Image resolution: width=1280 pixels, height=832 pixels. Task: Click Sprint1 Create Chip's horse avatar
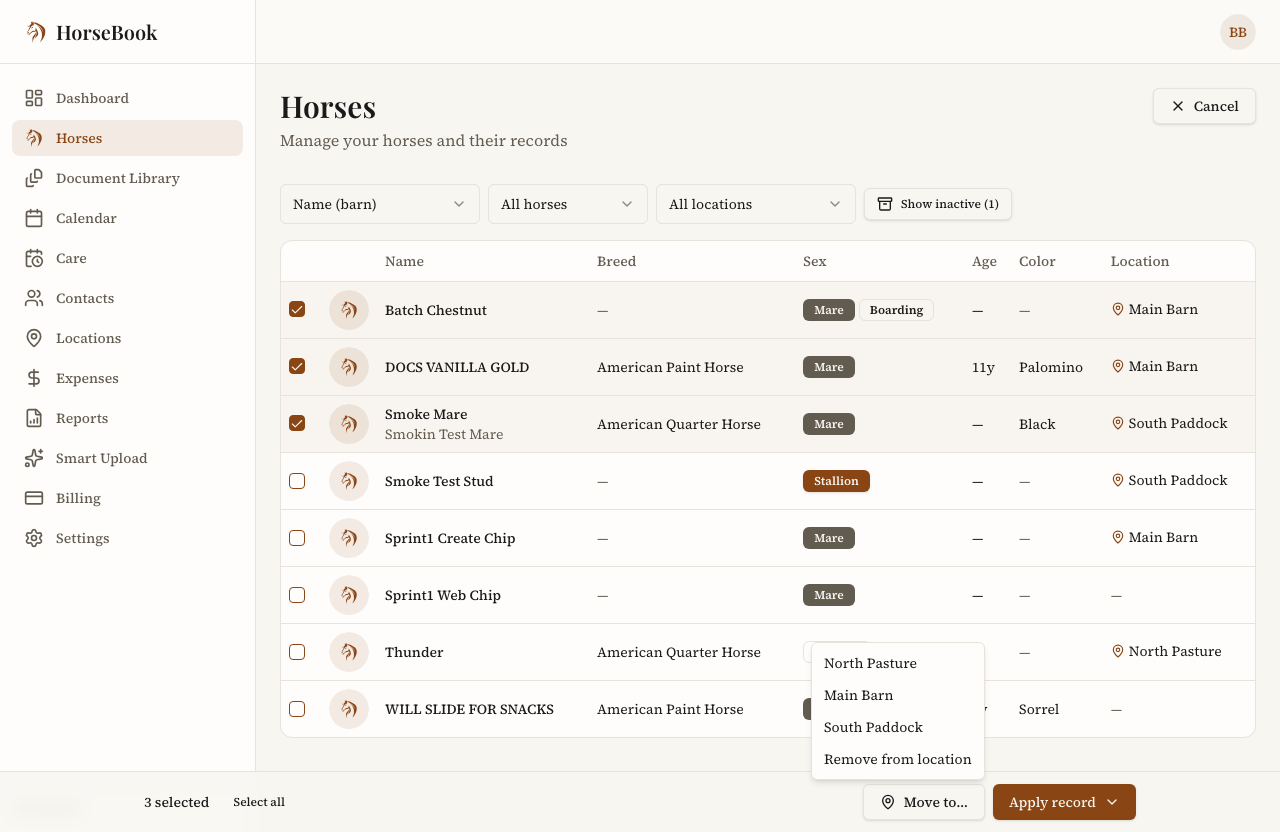[x=349, y=538]
